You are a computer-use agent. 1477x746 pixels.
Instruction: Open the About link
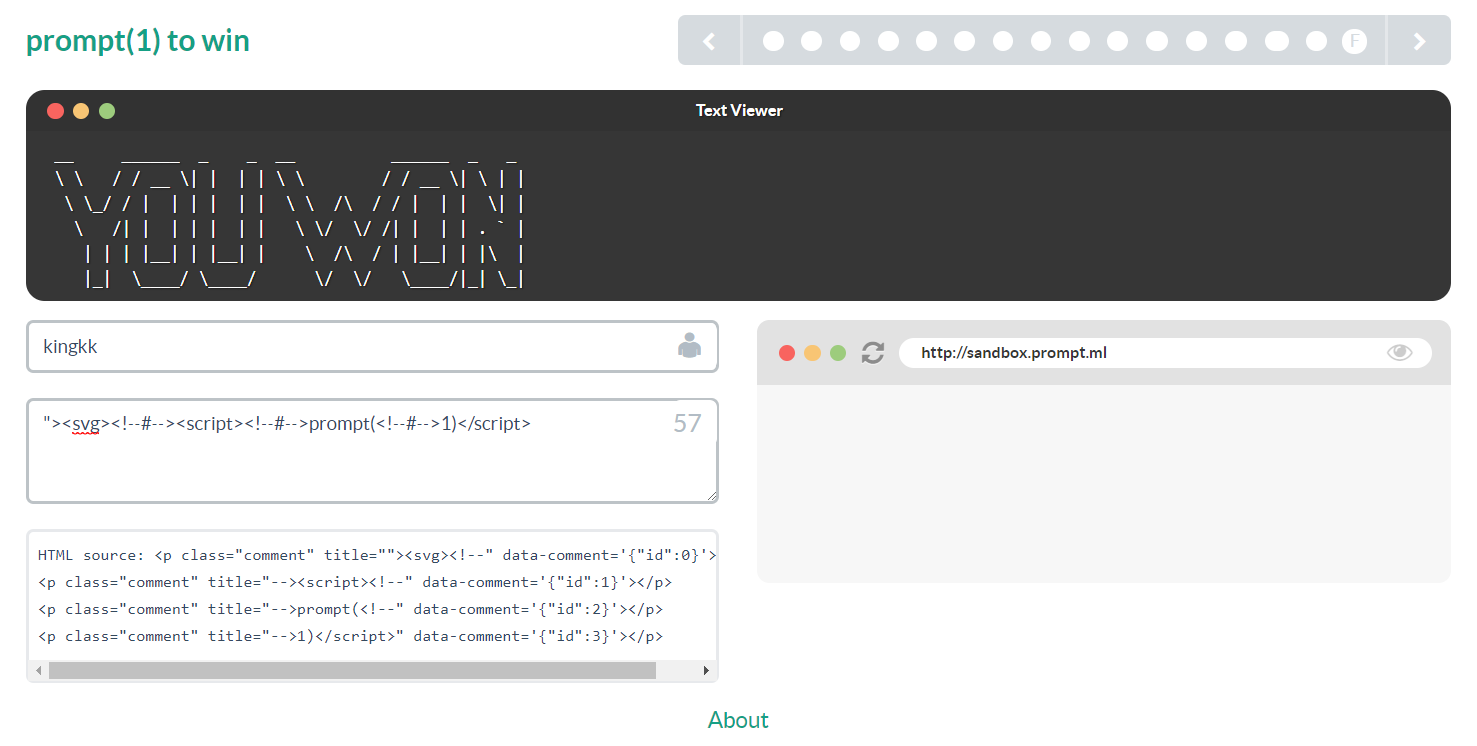[738, 720]
